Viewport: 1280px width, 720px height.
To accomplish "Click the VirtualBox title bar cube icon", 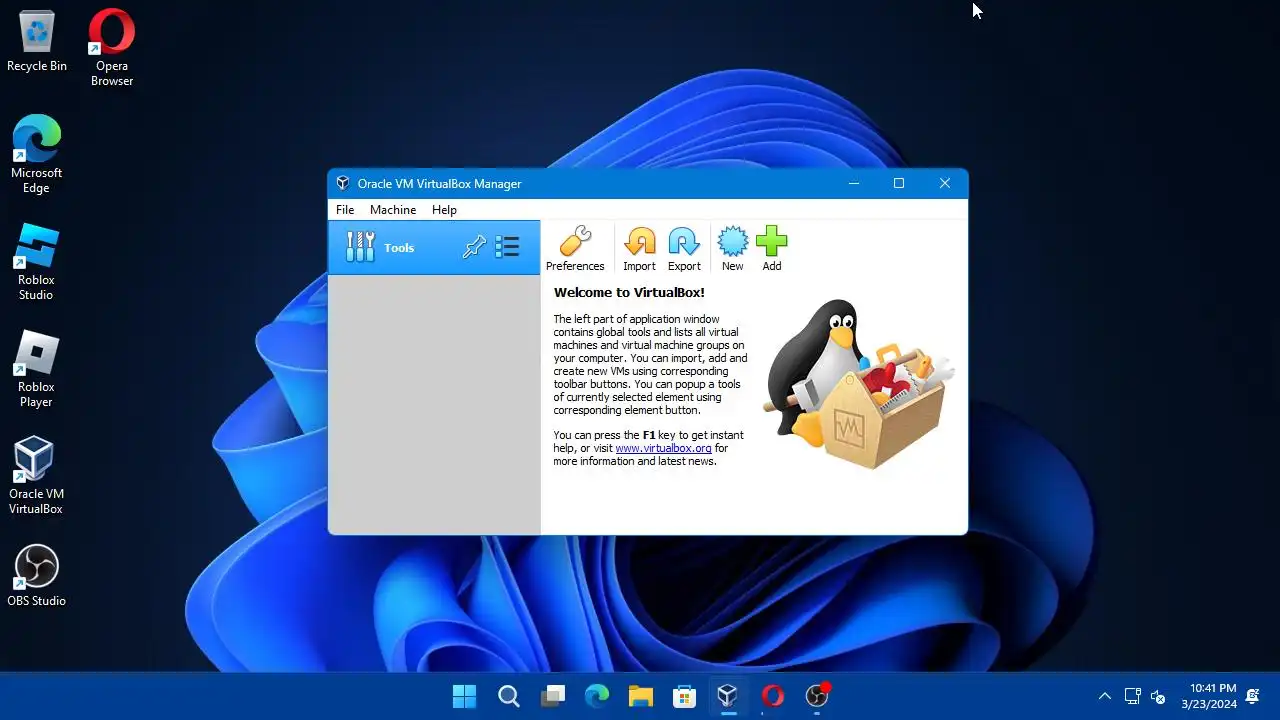I will point(343,183).
